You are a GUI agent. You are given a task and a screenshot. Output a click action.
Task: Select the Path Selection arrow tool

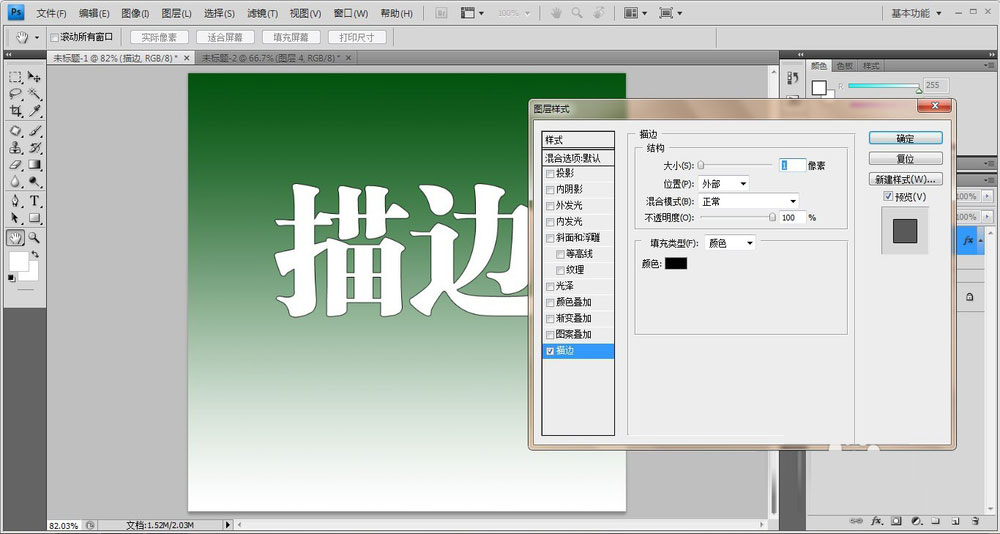point(15,219)
